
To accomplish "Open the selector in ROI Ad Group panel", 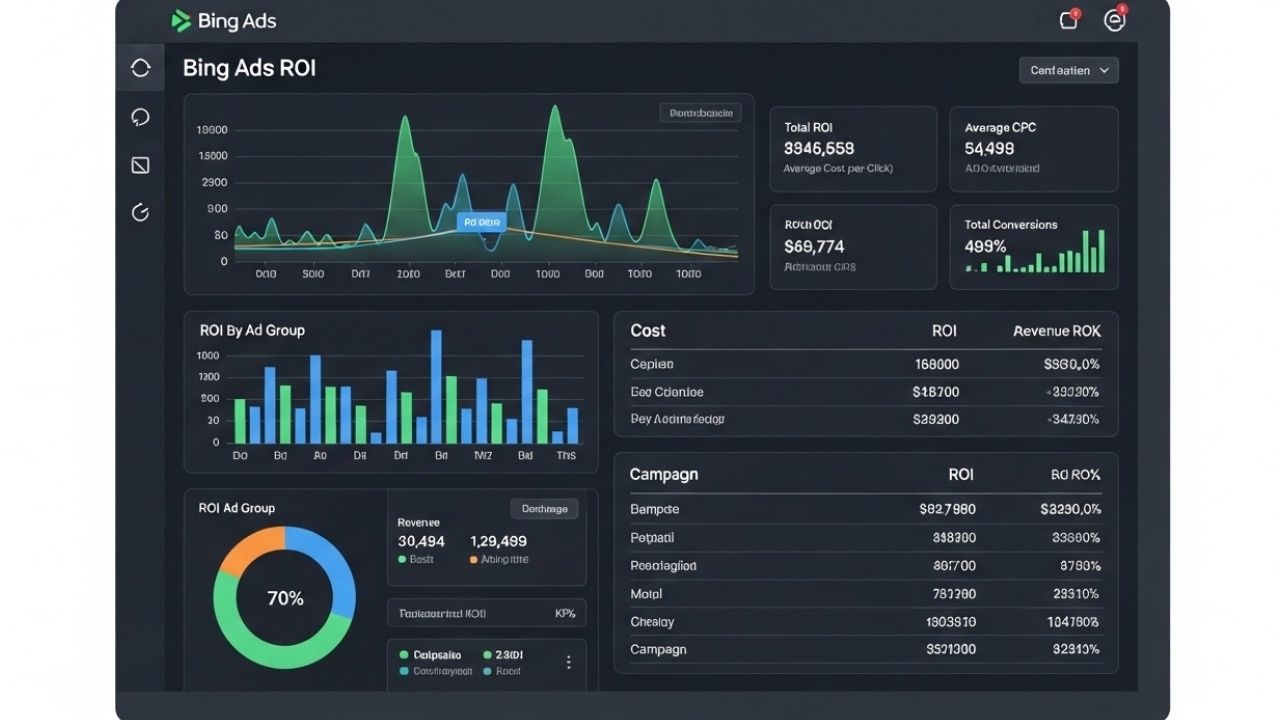I will pos(544,509).
